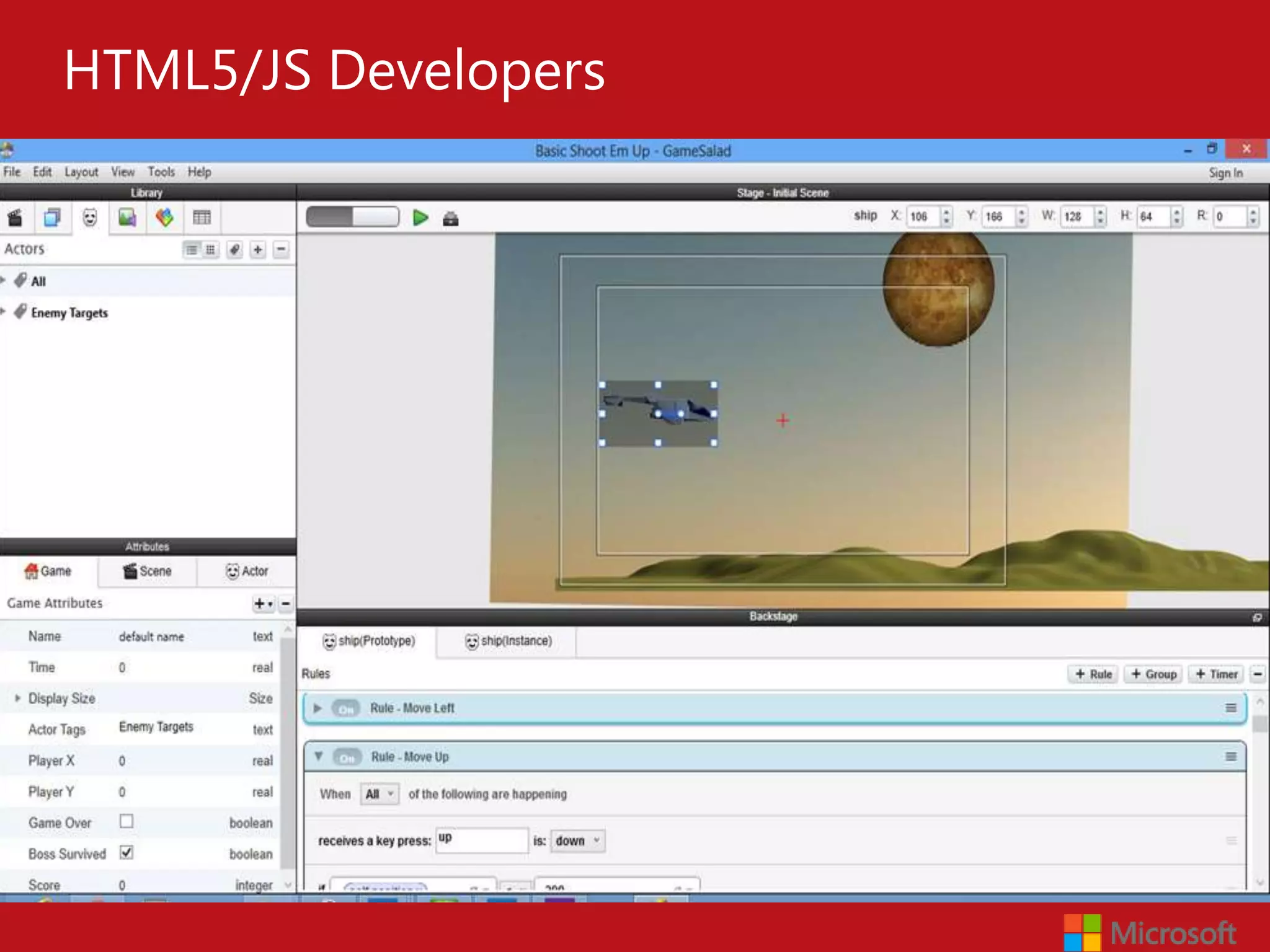Play the scene preview
1270x952 pixels.
click(420, 218)
